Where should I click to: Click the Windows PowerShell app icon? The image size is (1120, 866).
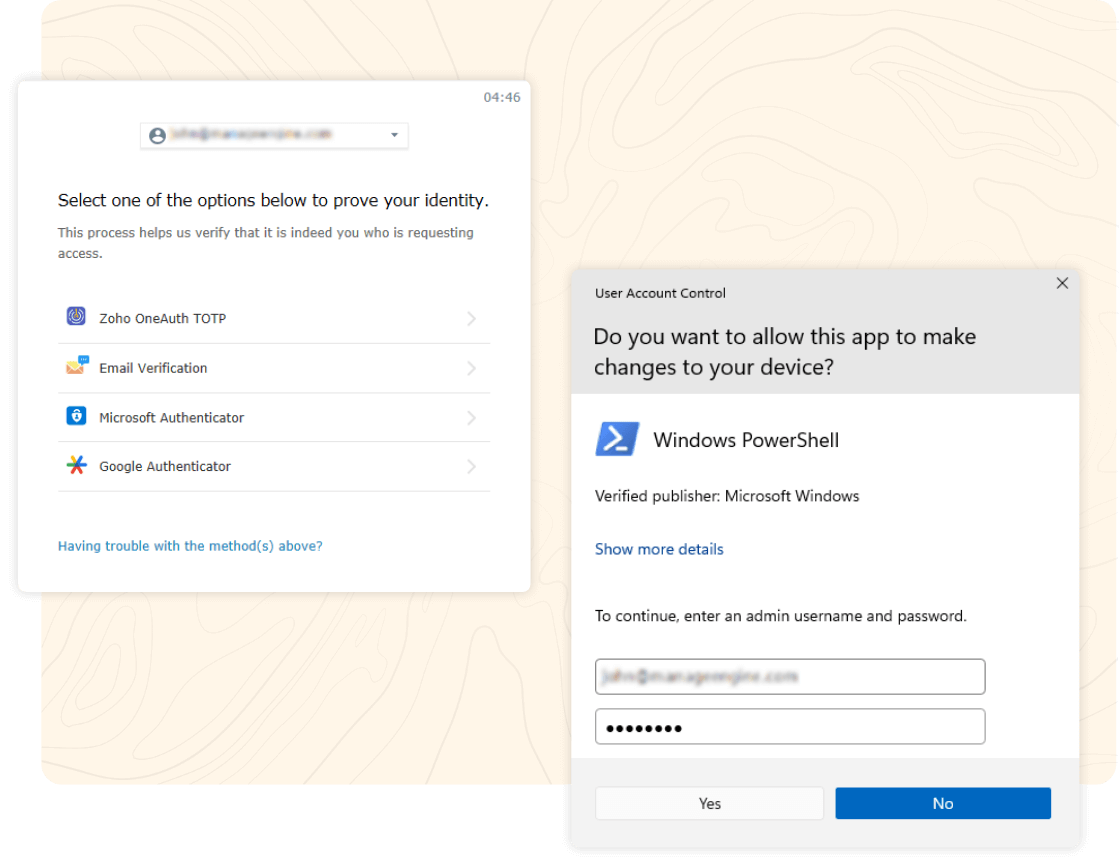pyautogui.click(x=617, y=439)
